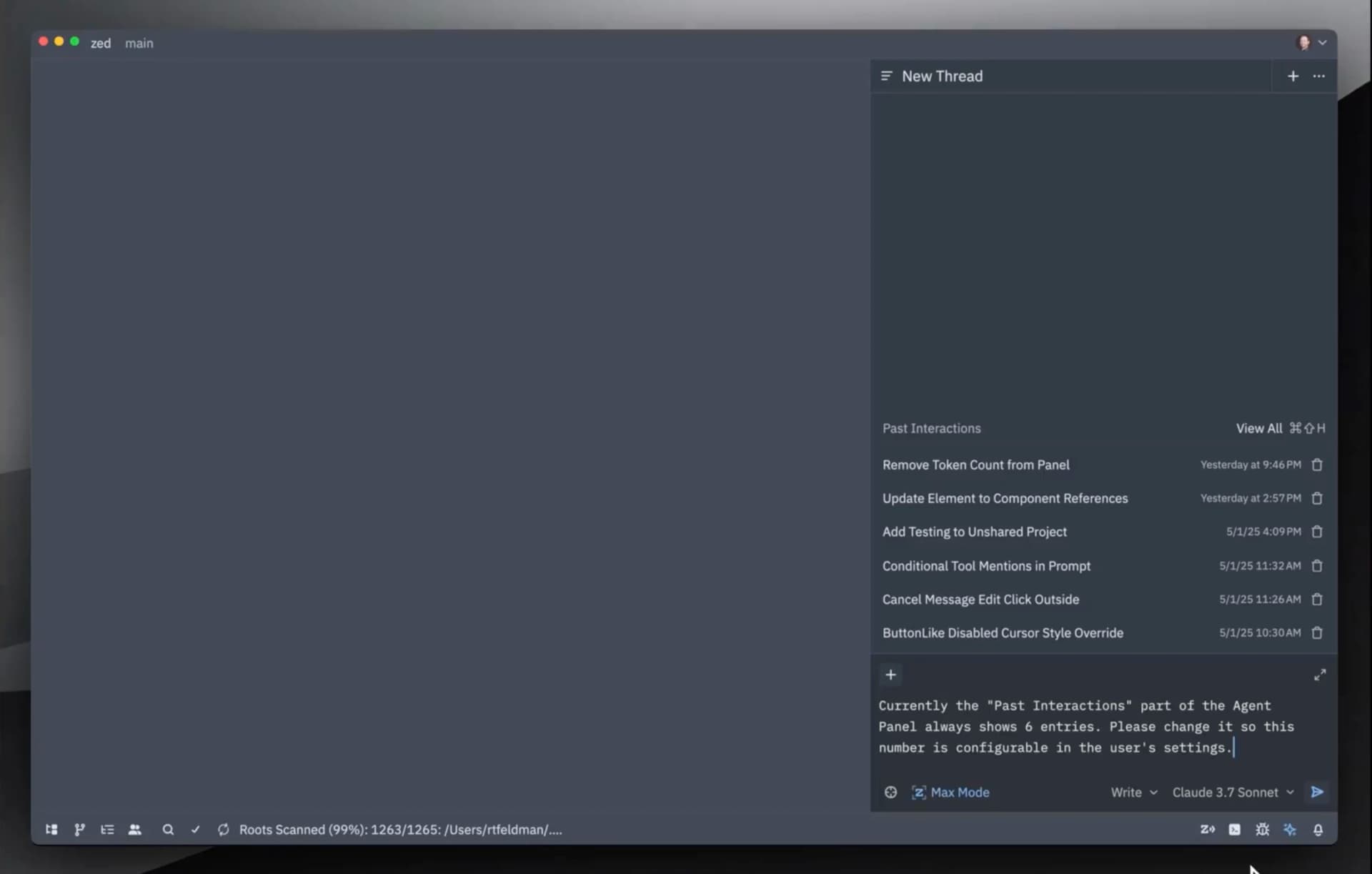Screen dimensions: 1372x874
Task: Open the collaboration people icon
Action: (135, 830)
